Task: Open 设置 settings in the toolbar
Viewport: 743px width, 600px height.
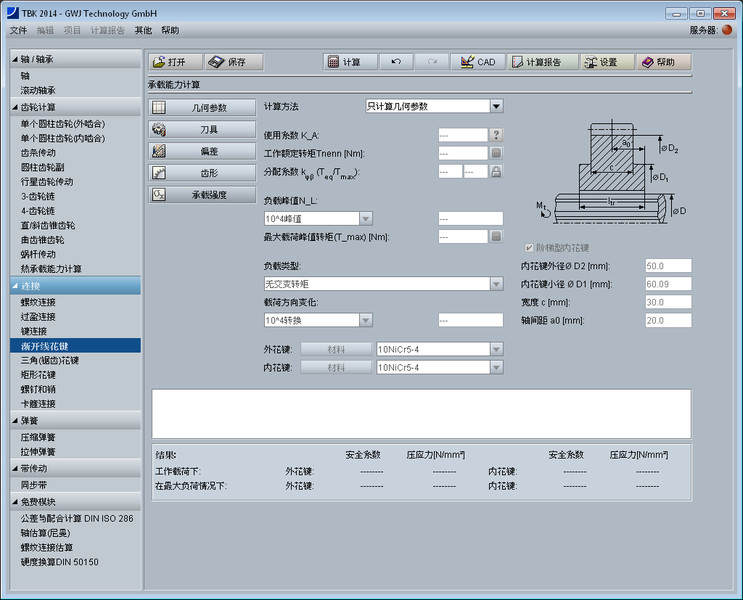Action: (606, 62)
